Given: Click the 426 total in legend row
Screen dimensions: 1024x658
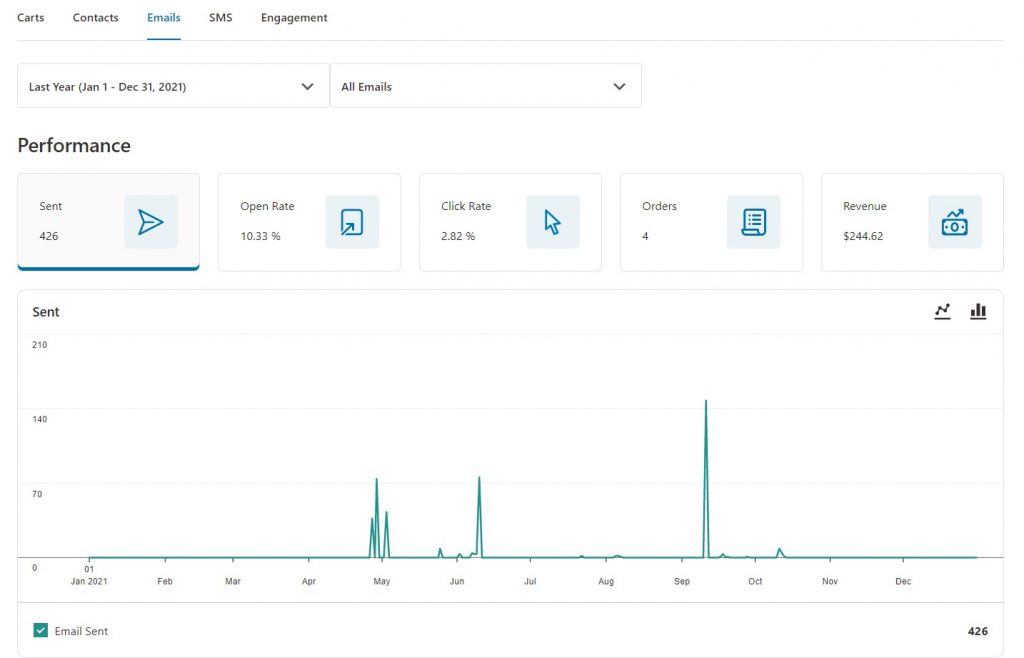Looking at the screenshot, I should click(x=978, y=631).
